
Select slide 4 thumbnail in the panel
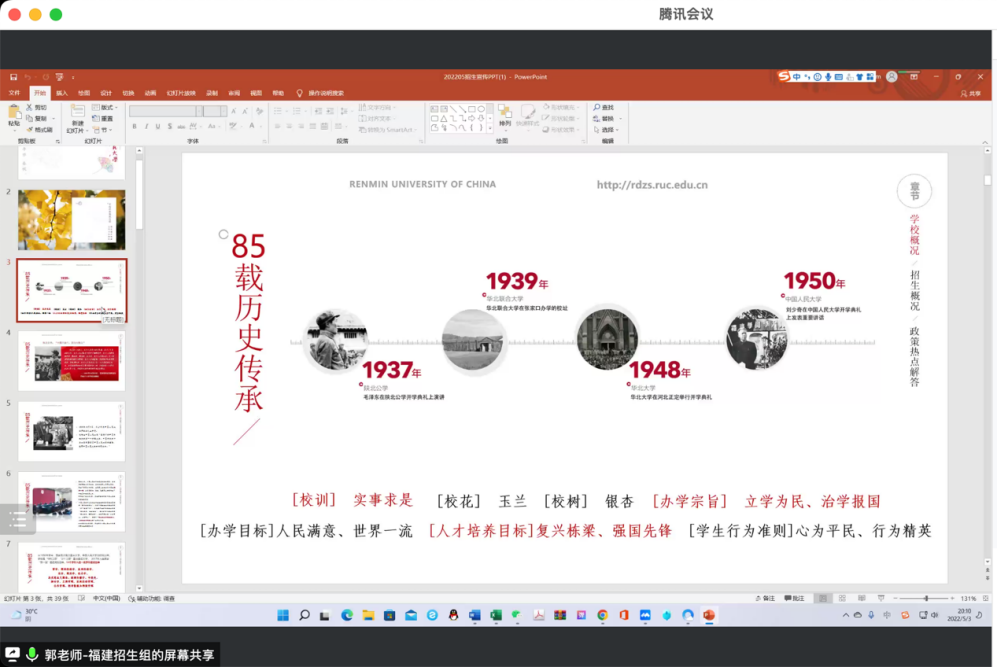tap(71, 361)
